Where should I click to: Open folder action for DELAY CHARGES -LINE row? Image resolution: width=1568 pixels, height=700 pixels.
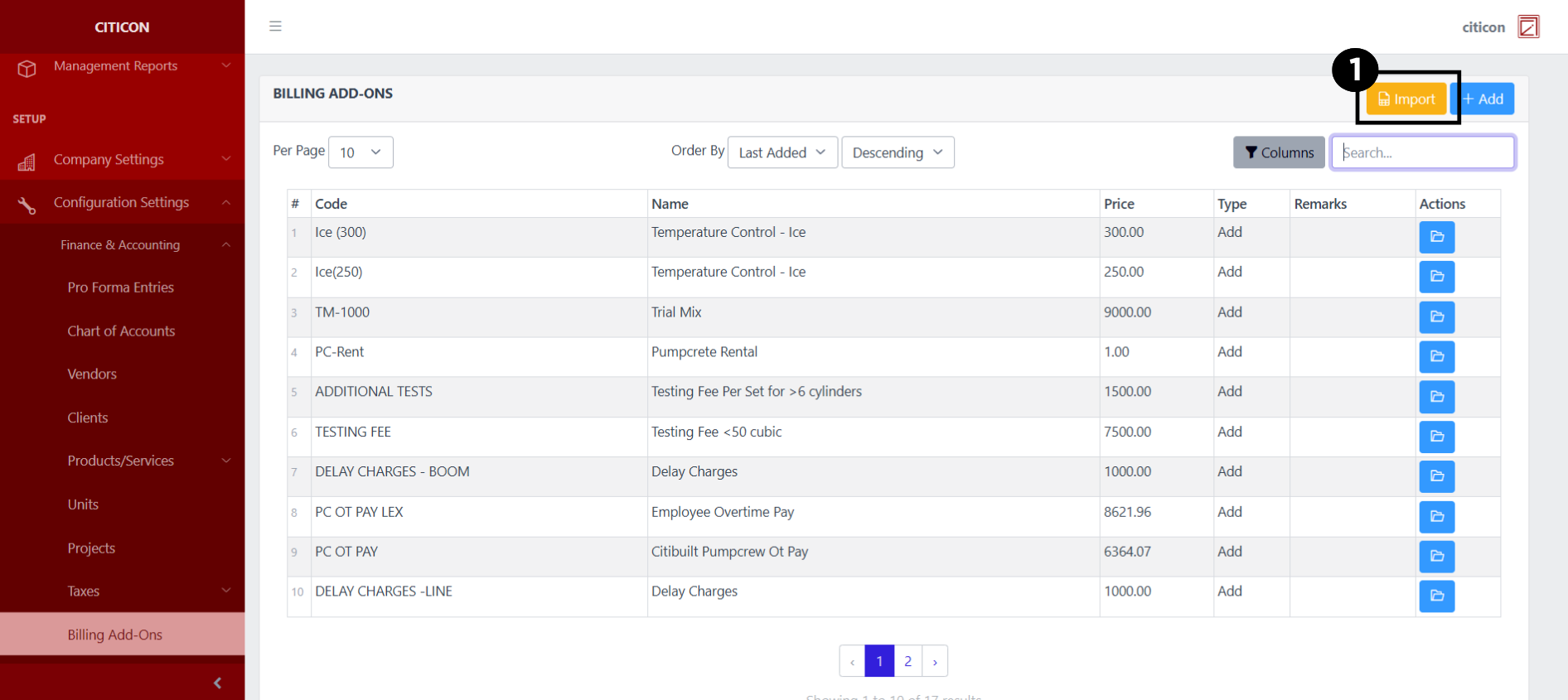pyautogui.click(x=1436, y=596)
